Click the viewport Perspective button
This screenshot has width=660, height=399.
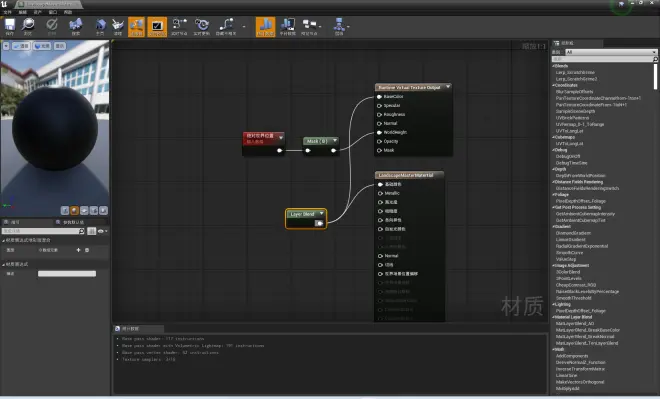click(x=21, y=46)
